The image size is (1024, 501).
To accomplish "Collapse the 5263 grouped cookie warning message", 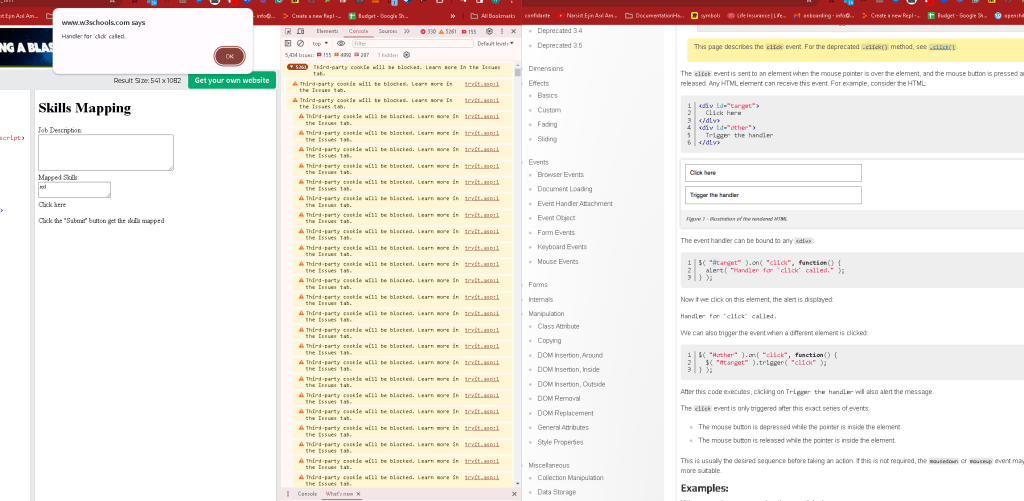I will [x=297, y=67].
